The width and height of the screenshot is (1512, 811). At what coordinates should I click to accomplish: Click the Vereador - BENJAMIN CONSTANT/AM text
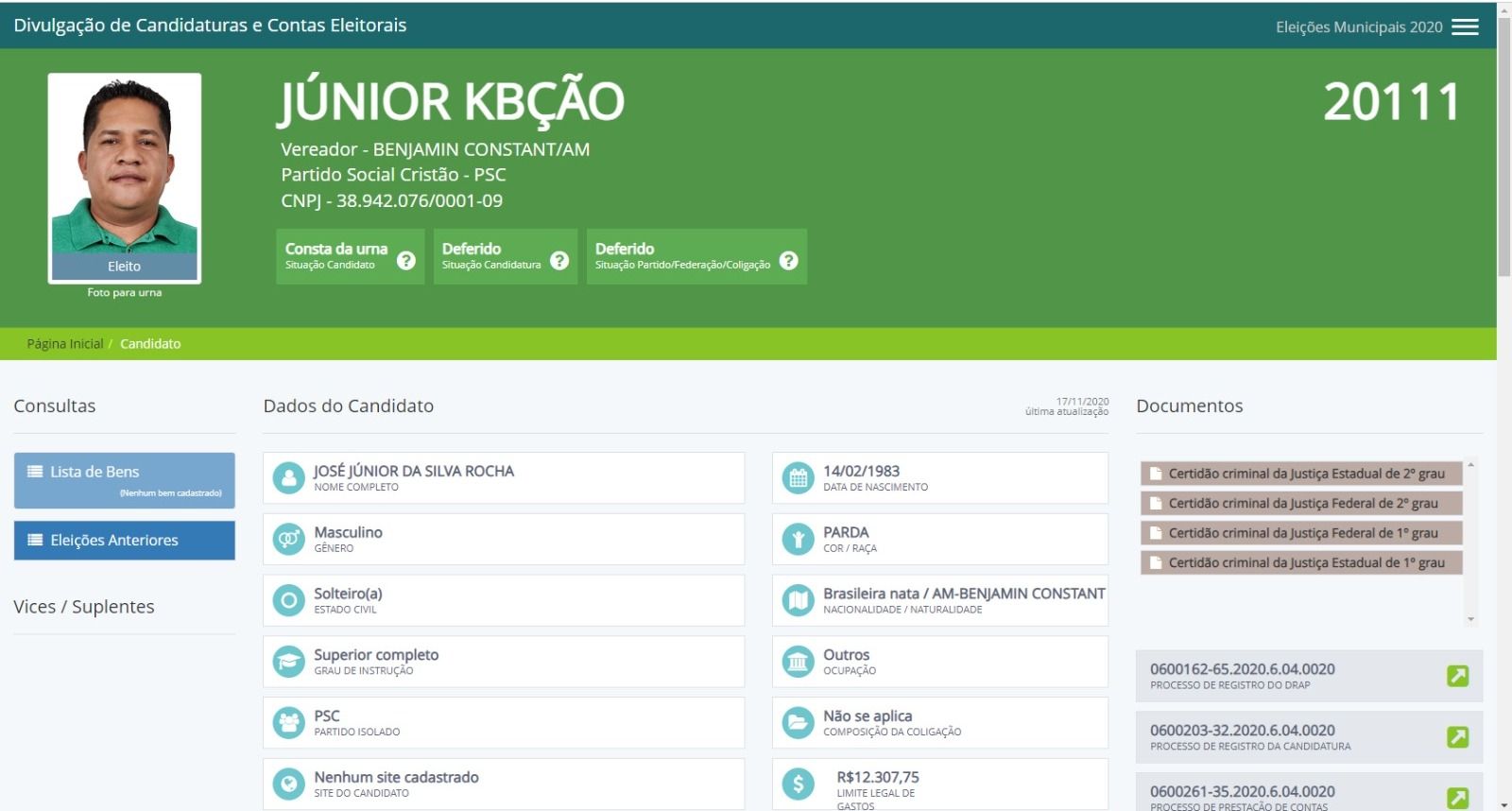(x=435, y=149)
